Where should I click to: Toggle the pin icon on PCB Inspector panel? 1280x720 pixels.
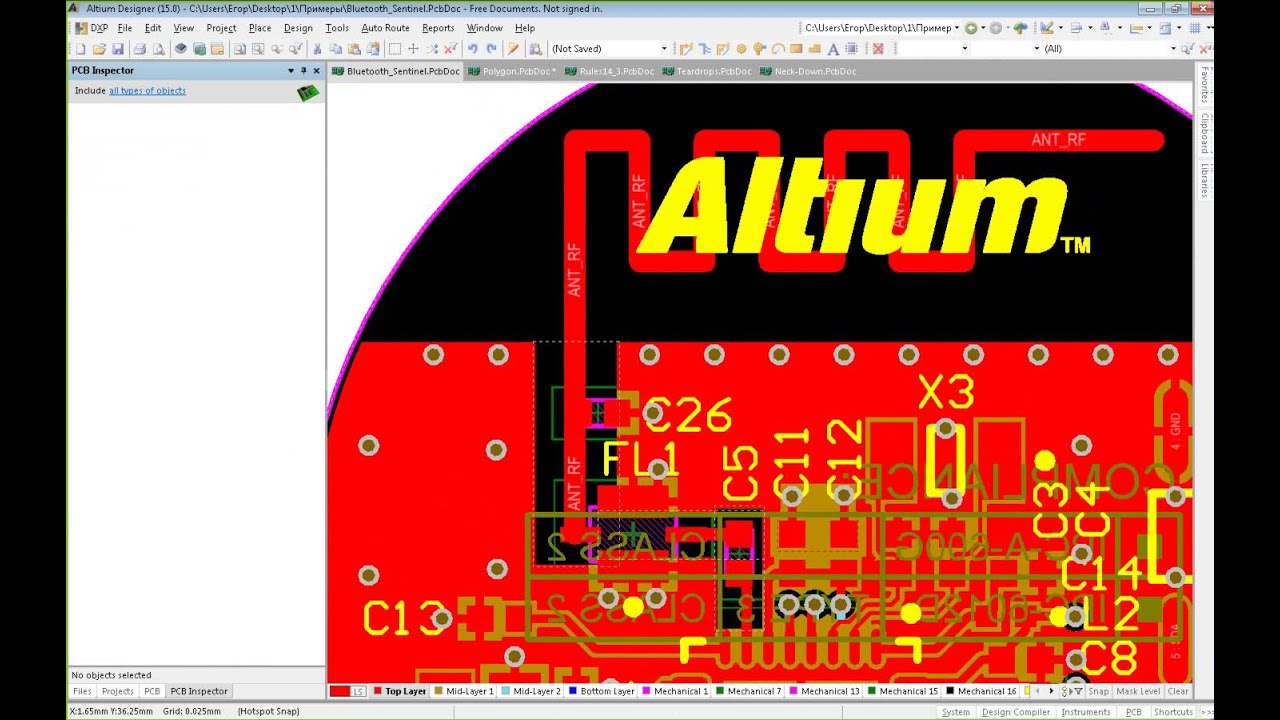(304, 71)
